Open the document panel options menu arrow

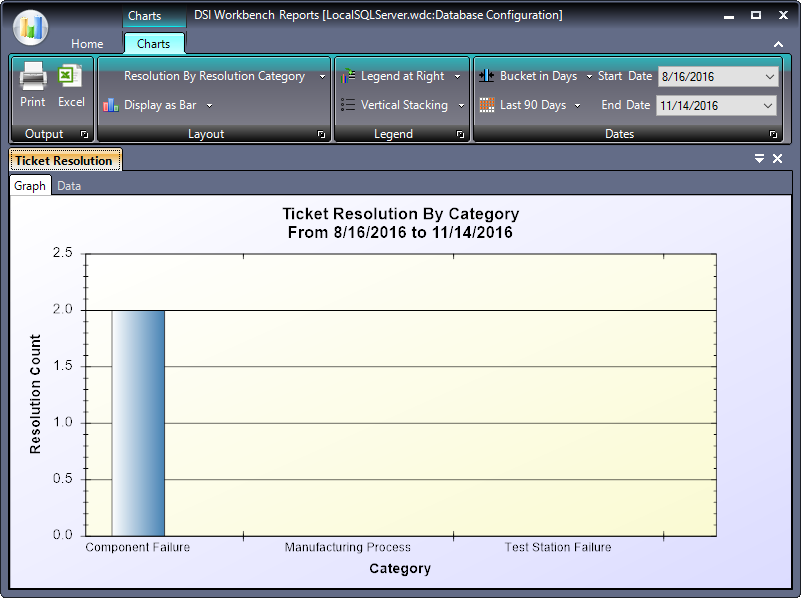click(759, 159)
